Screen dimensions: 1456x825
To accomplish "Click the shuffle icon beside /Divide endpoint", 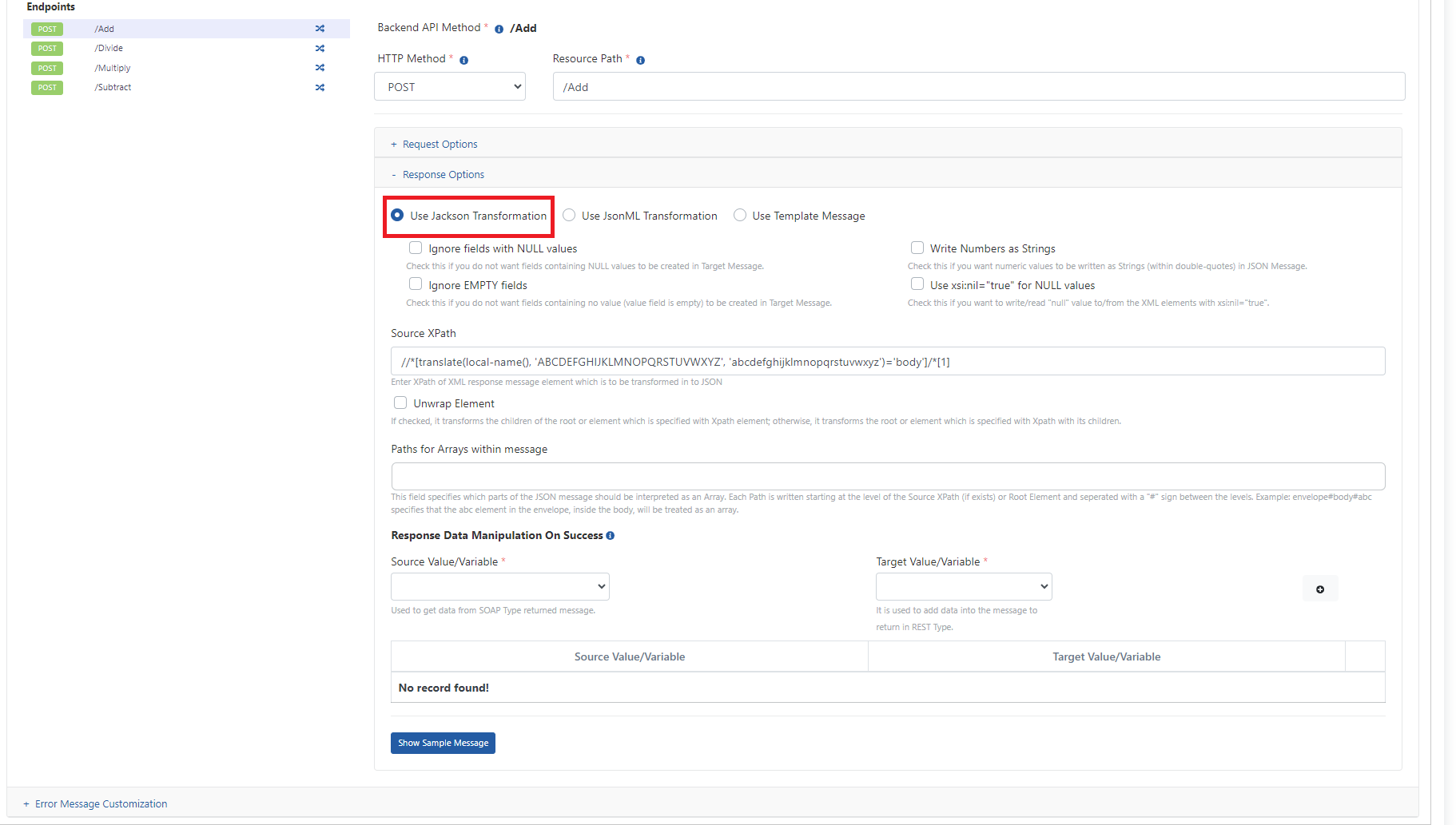I will pos(320,49).
